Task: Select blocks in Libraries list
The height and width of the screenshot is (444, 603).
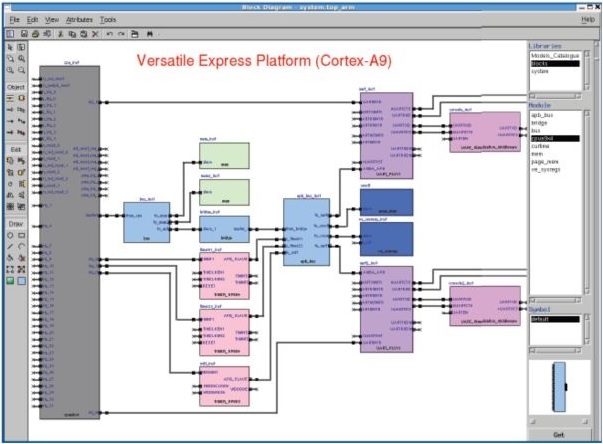Action: click(x=555, y=63)
